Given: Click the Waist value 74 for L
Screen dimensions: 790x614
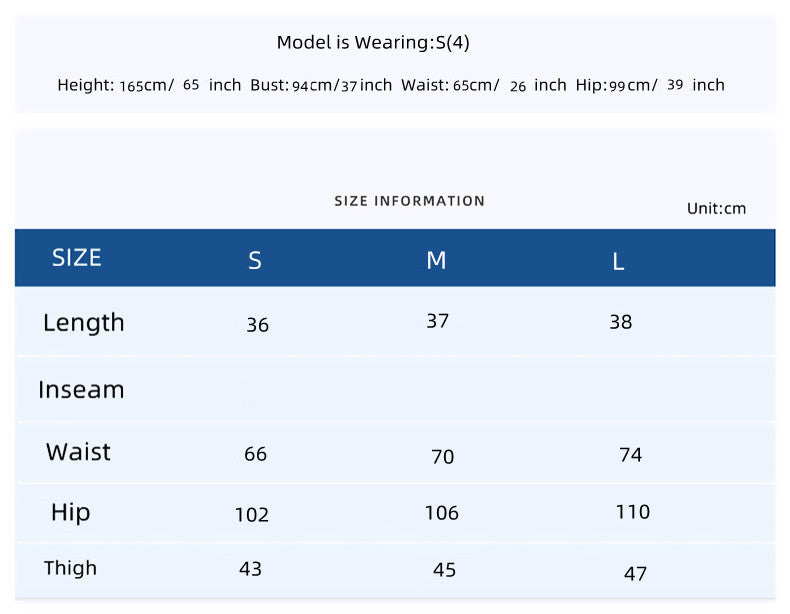Looking at the screenshot, I should (x=631, y=455).
